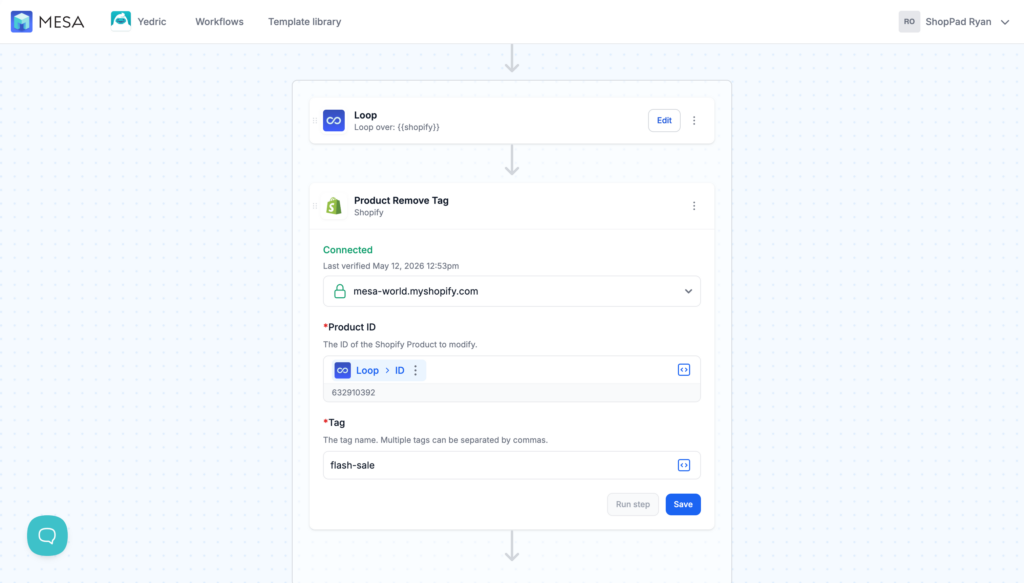
Task: Save the Product Remove Tag step
Action: click(683, 504)
